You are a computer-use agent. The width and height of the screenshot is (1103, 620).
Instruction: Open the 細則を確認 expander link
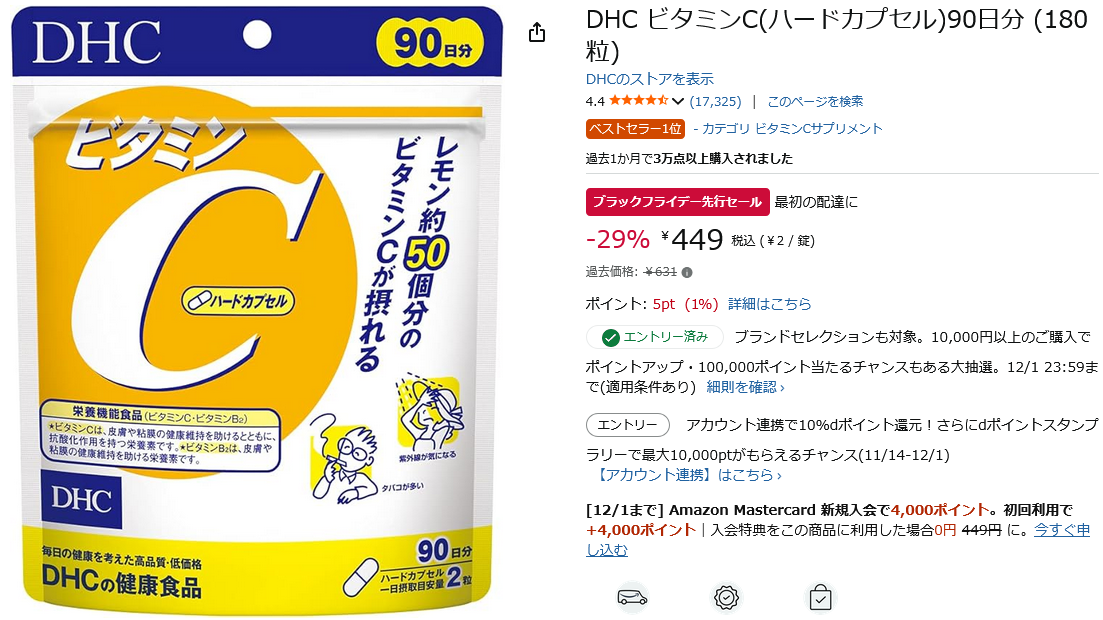click(x=745, y=387)
